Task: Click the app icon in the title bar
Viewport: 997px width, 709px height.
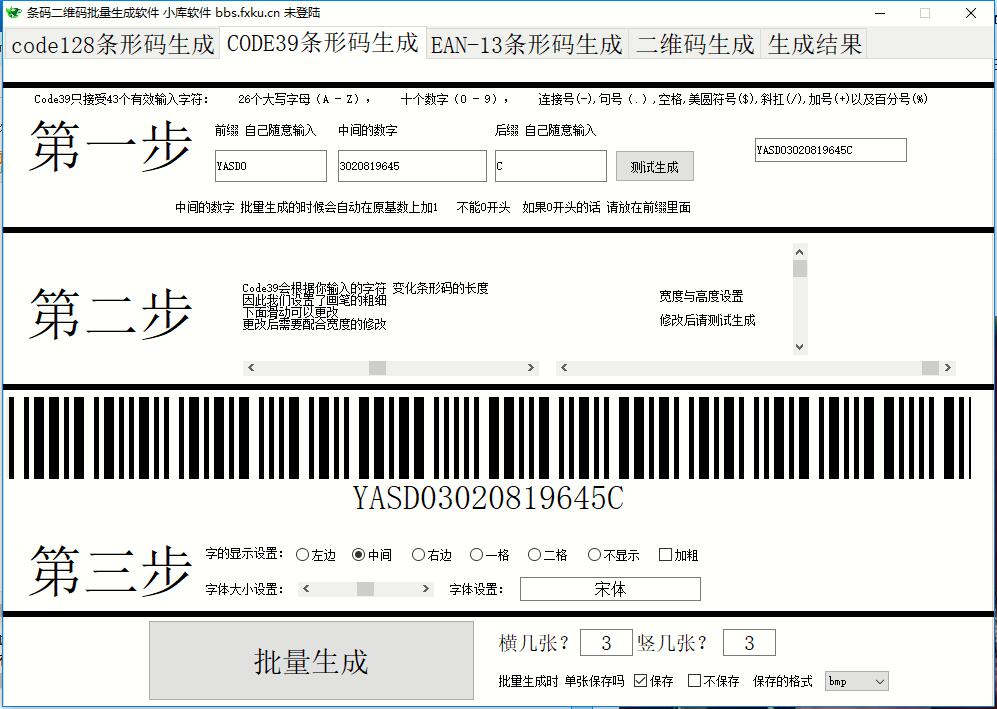Action: click(x=13, y=12)
